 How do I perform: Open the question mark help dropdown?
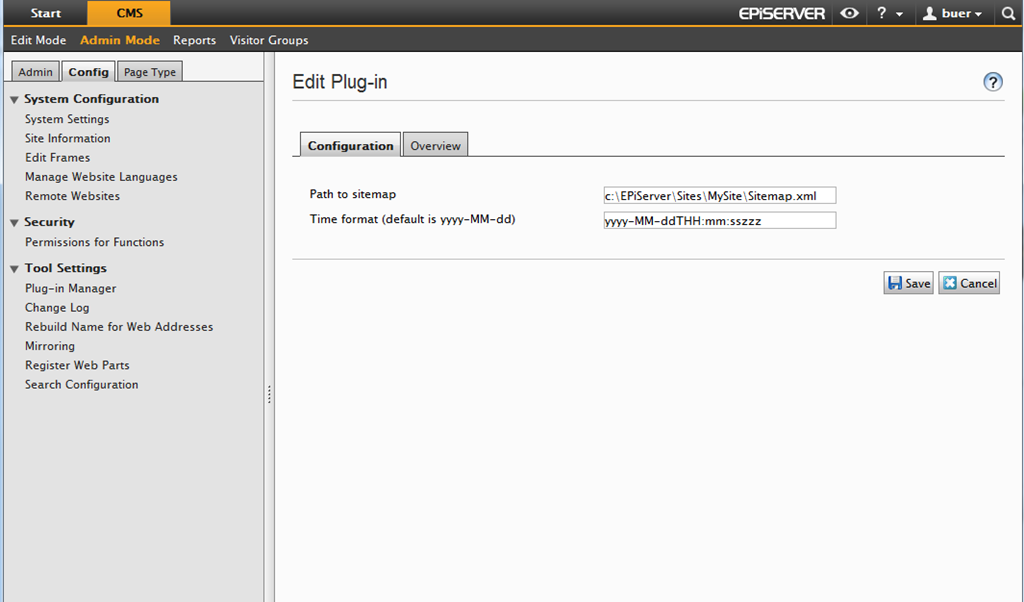[889, 14]
